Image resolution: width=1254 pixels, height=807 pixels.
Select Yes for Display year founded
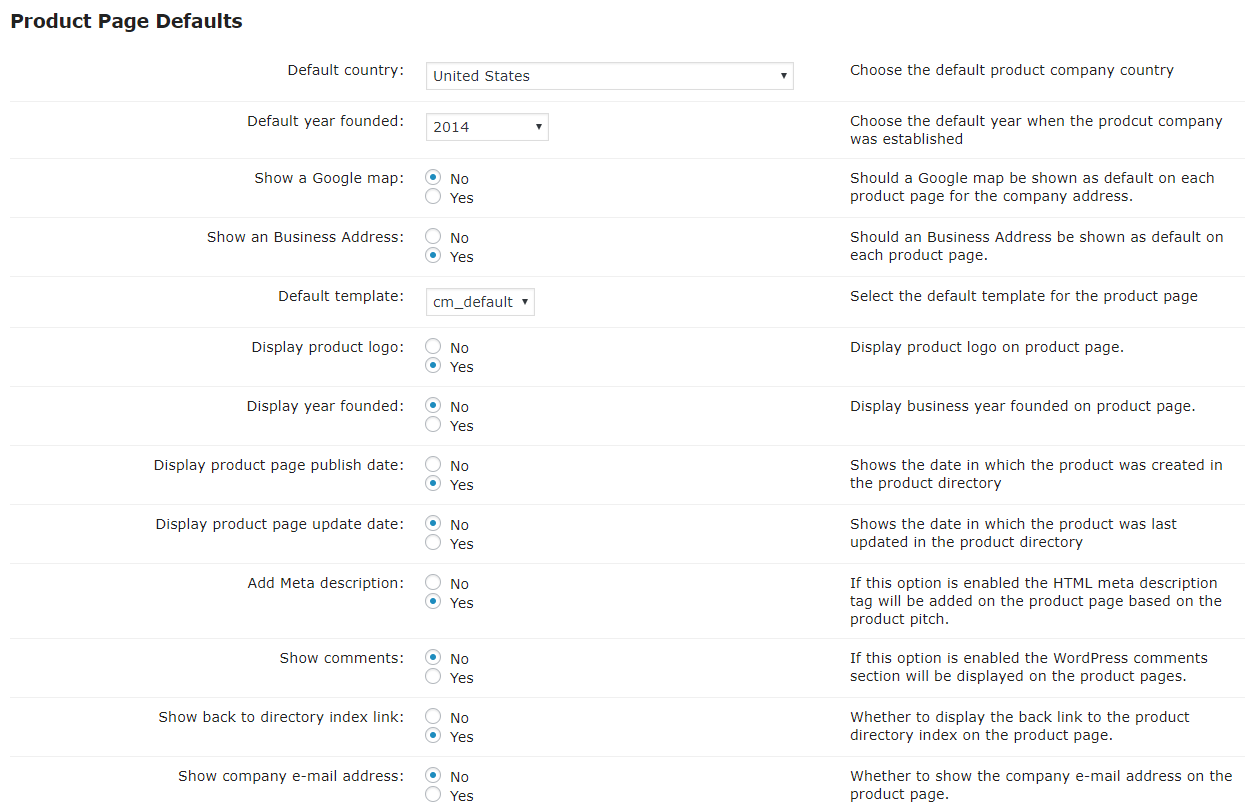(433, 425)
